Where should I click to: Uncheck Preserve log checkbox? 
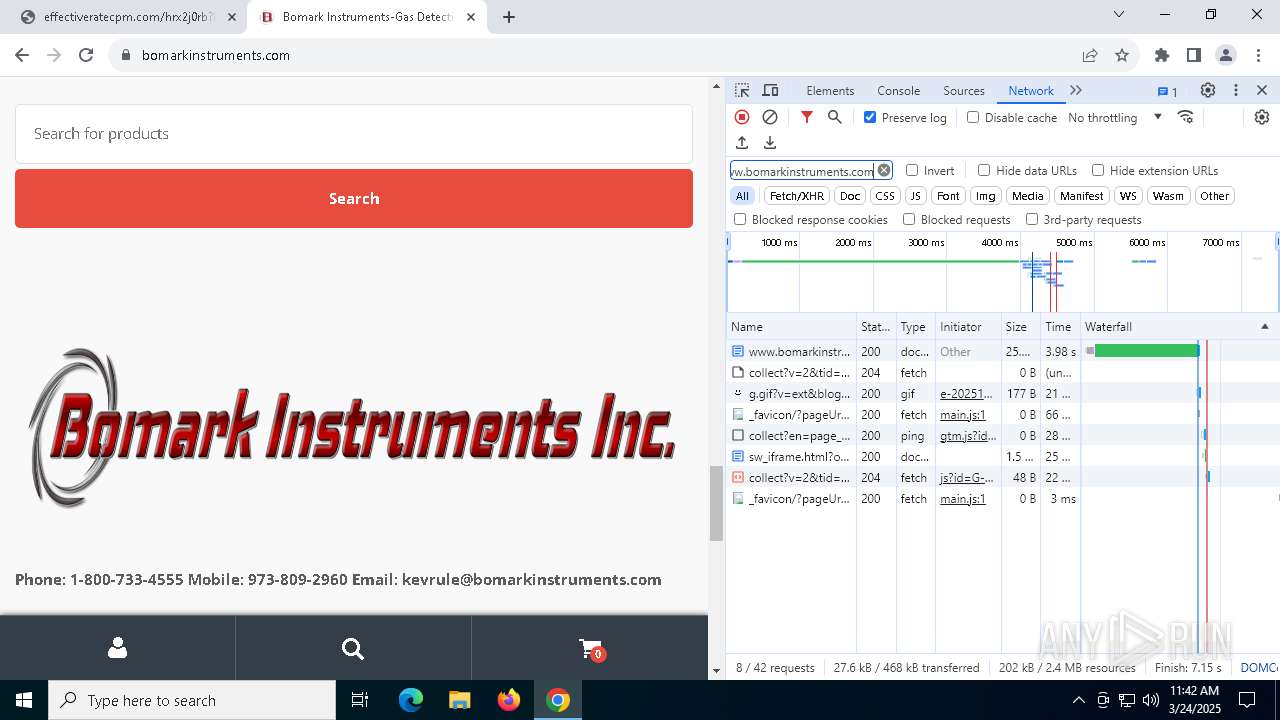(870, 117)
